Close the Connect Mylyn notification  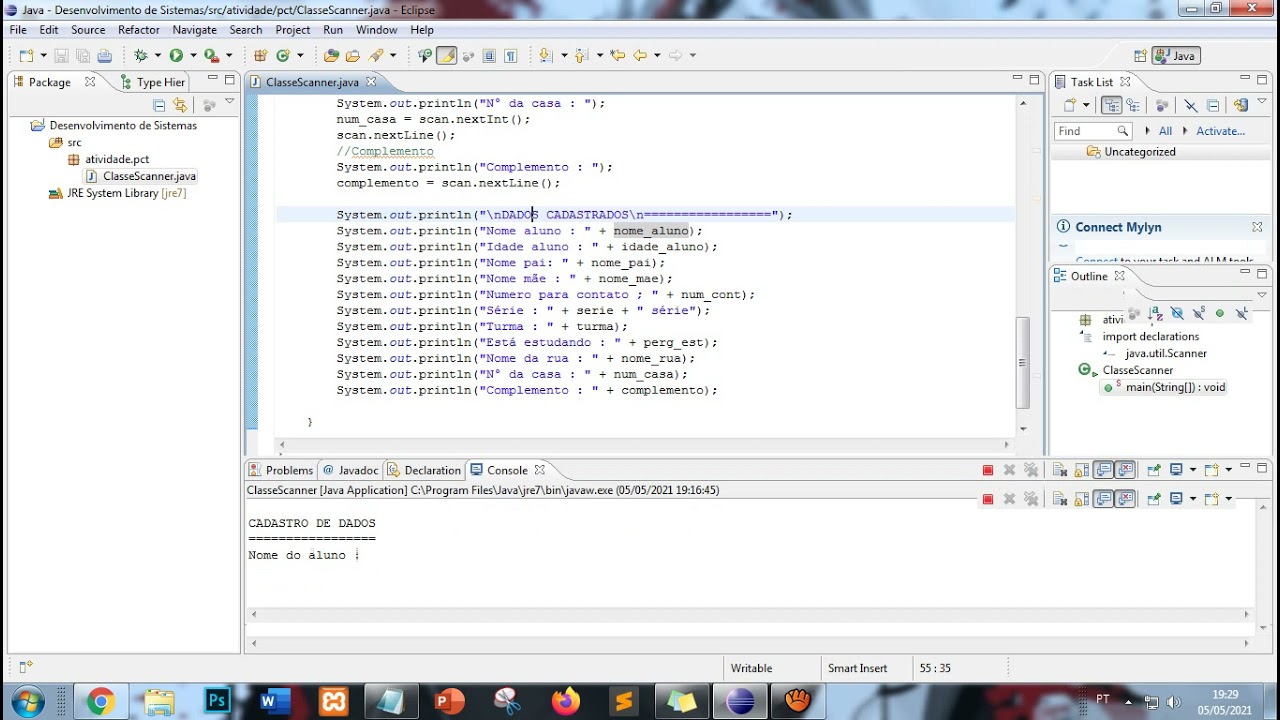(x=1257, y=227)
